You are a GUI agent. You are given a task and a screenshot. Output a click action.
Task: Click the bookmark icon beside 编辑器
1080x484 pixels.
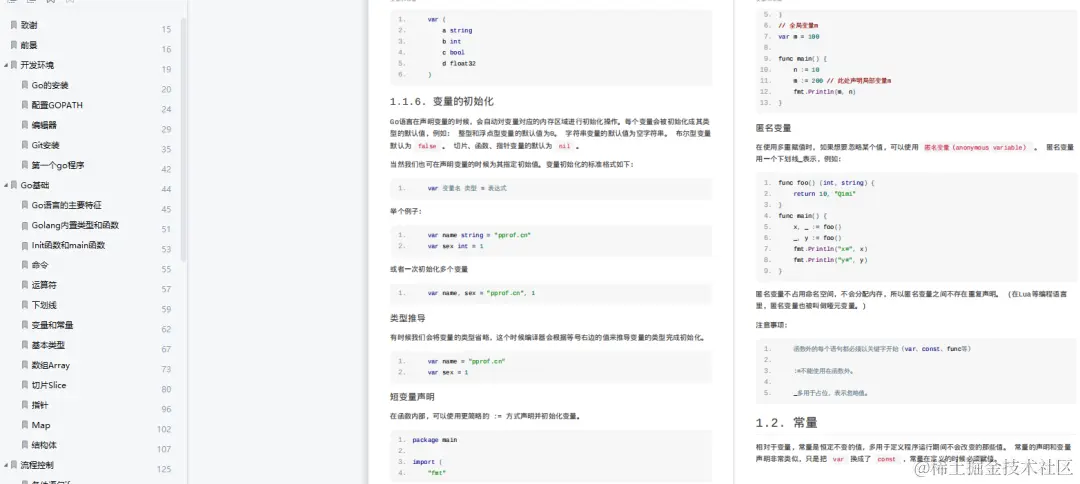[25, 125]
